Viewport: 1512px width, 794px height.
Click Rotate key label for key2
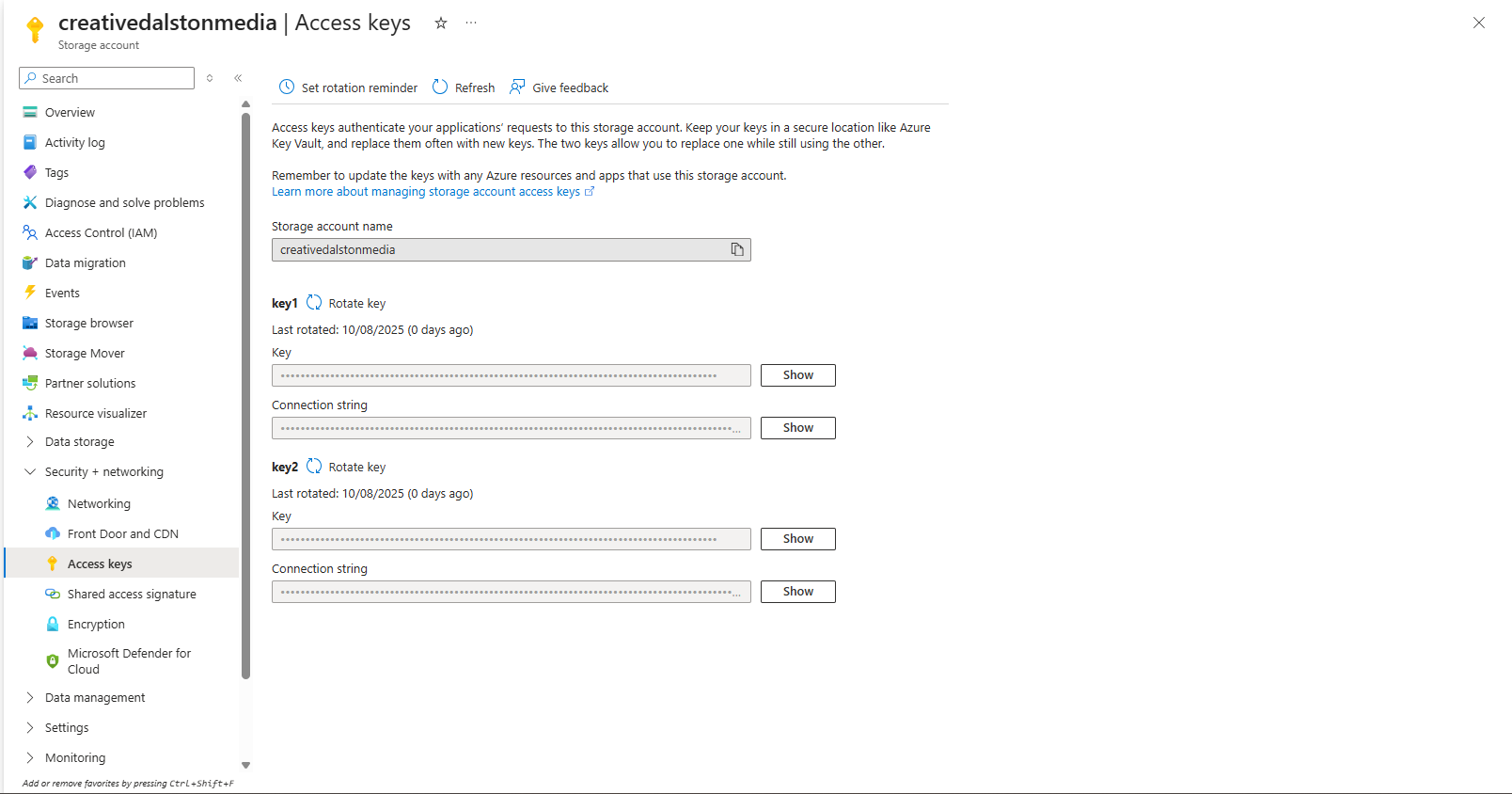(x=357, y=467)
